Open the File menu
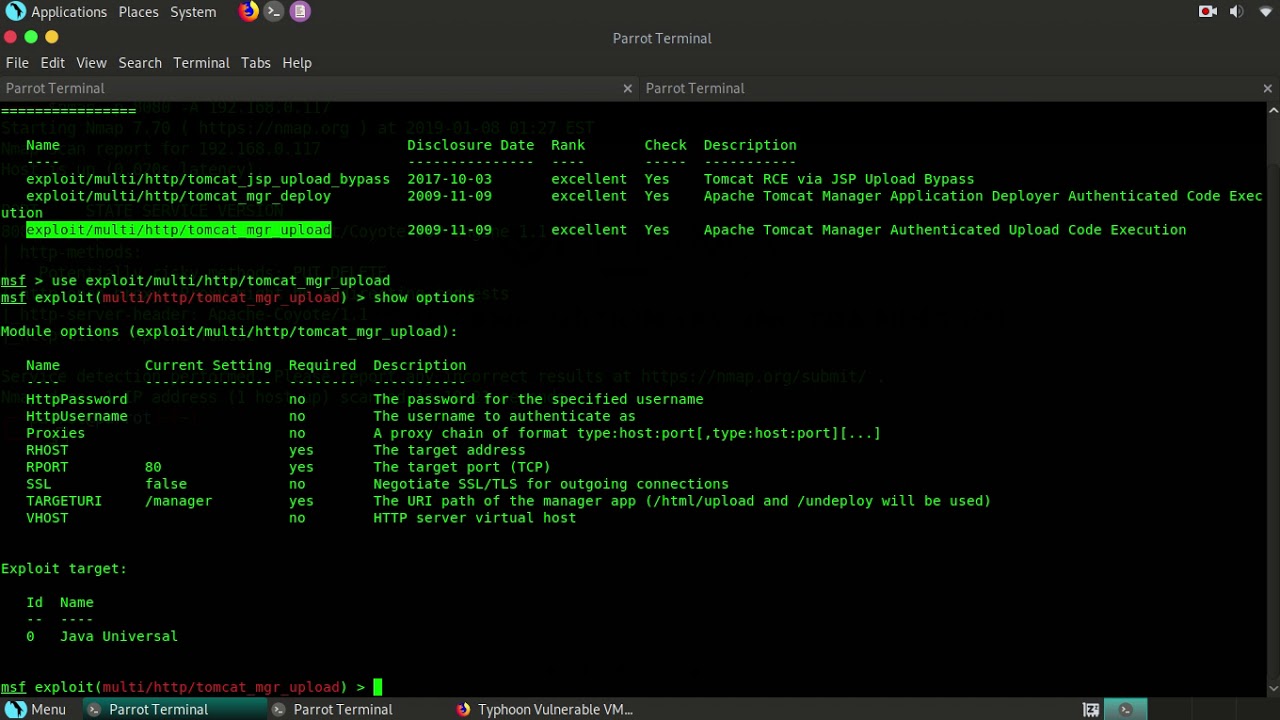Screen dimensions: 1280x720 point(17,62)
